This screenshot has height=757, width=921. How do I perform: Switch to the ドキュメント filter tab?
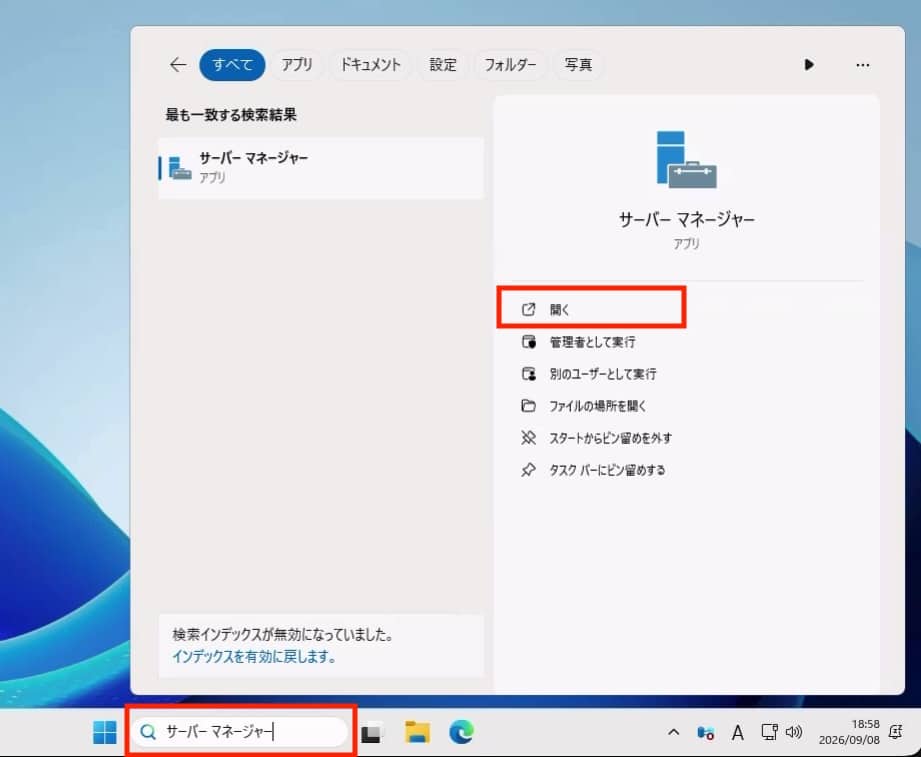coord(371,65)
